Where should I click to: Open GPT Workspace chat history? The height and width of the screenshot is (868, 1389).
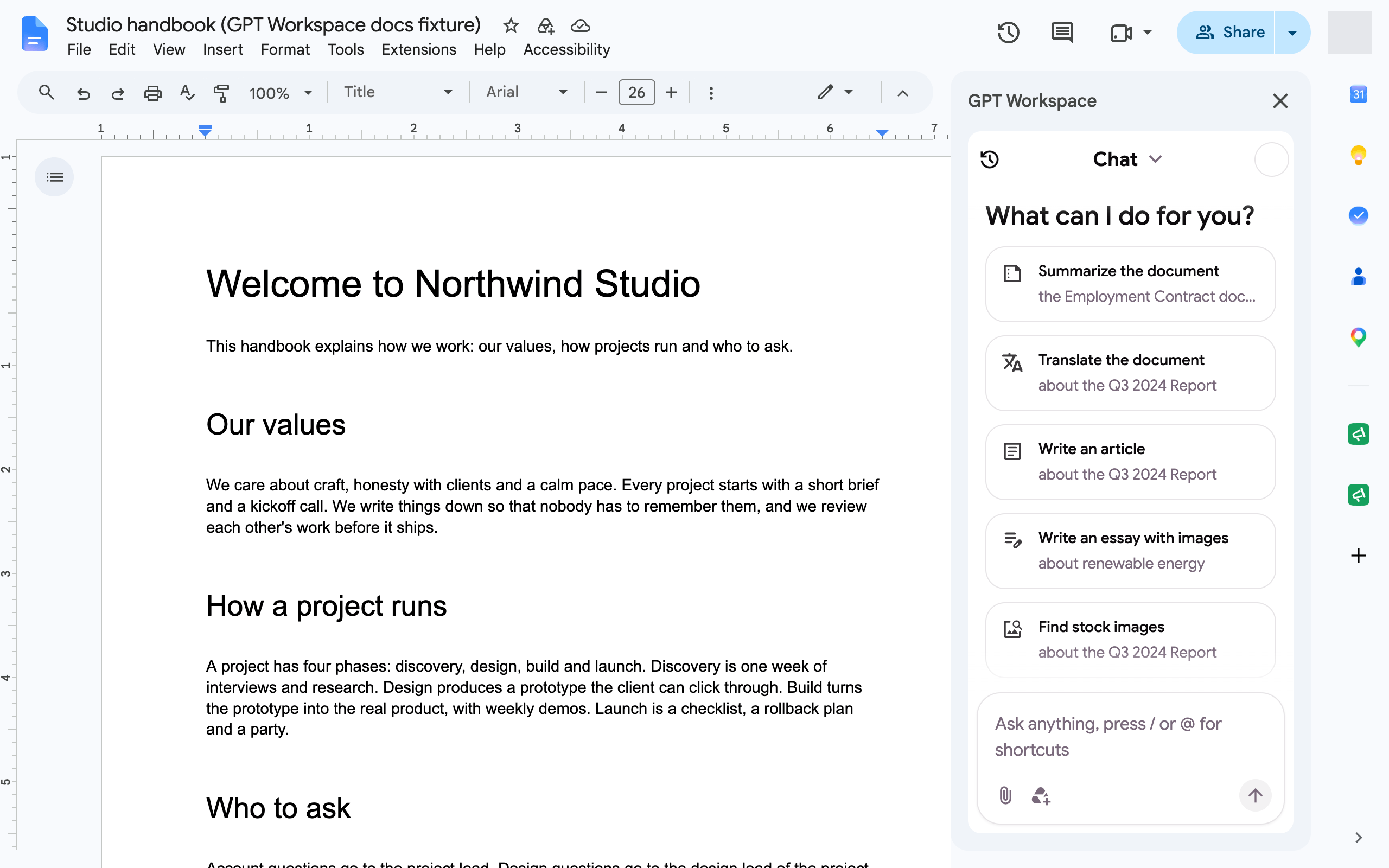pos(990,159)
